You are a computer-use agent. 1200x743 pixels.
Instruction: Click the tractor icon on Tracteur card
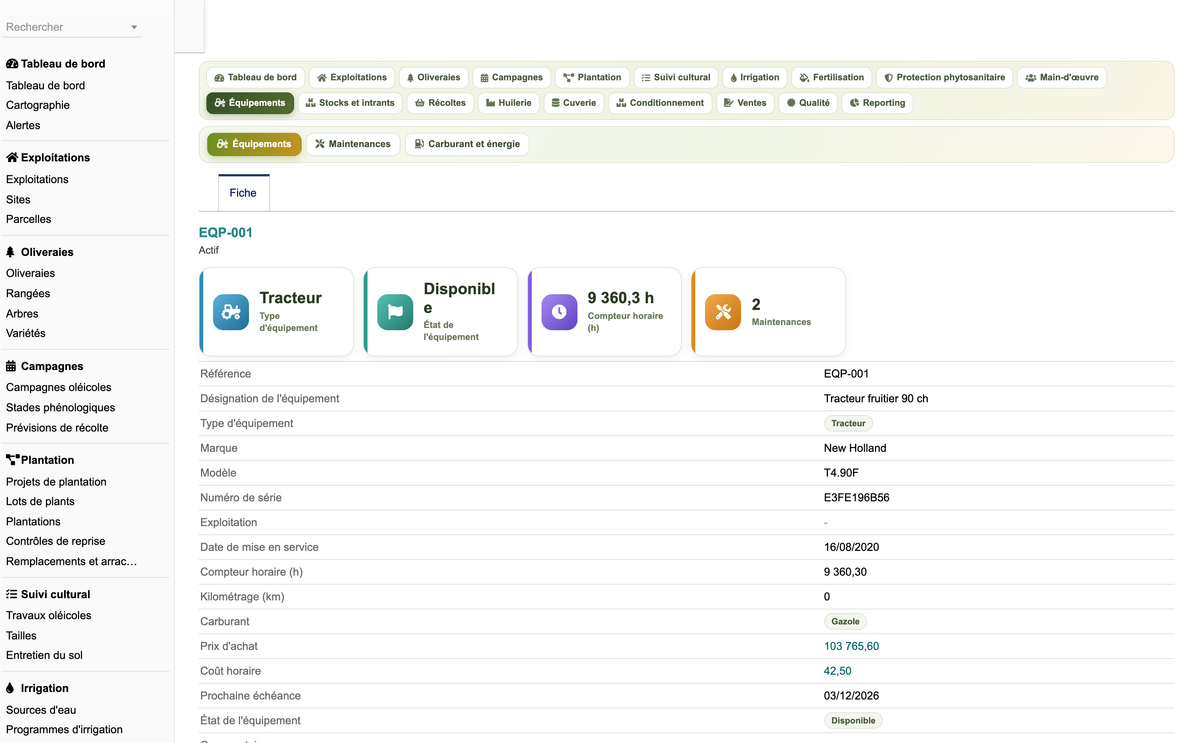(231, 312)
